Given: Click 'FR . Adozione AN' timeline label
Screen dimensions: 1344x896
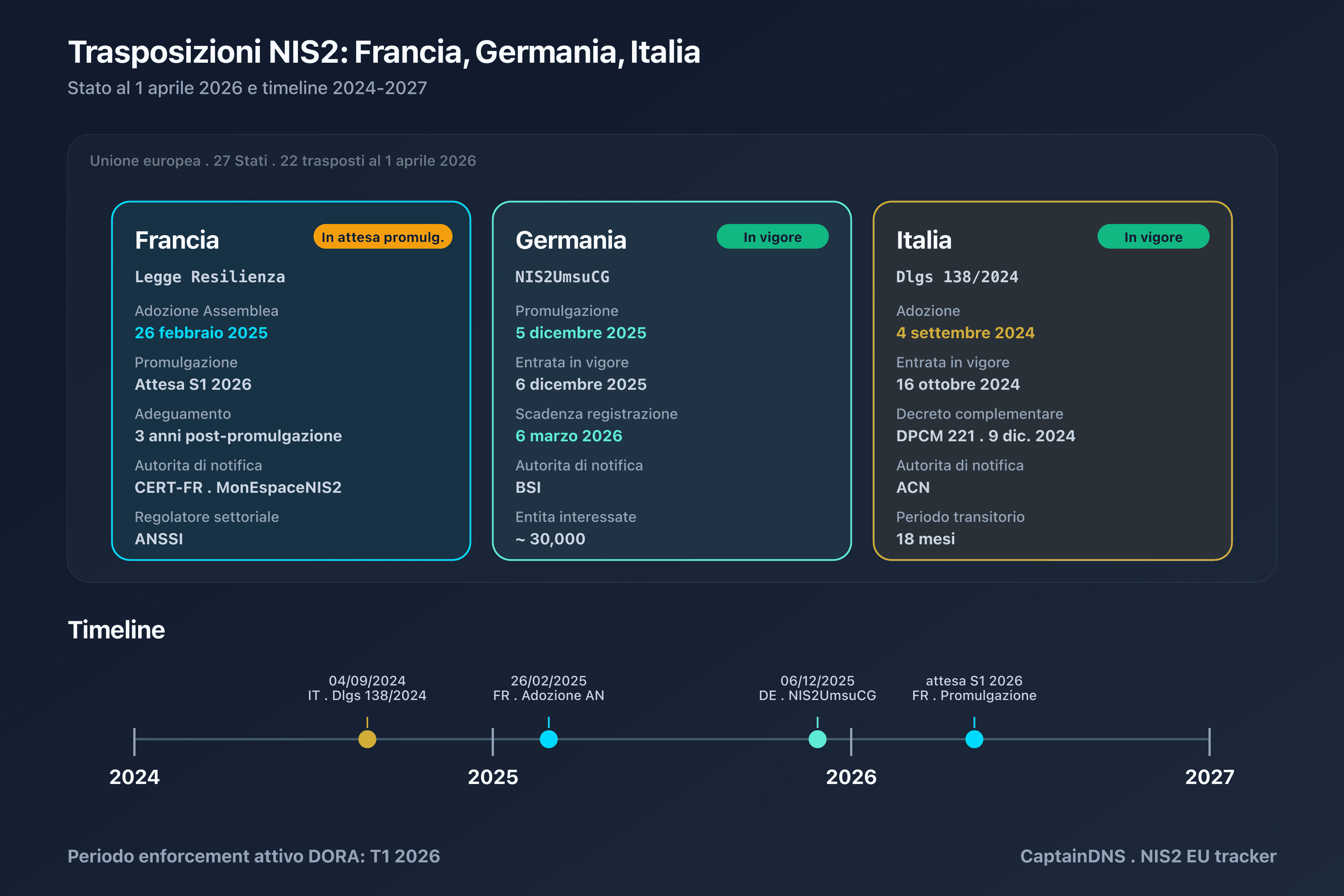Looking at the screenshot, I should [x=548, y=696].
